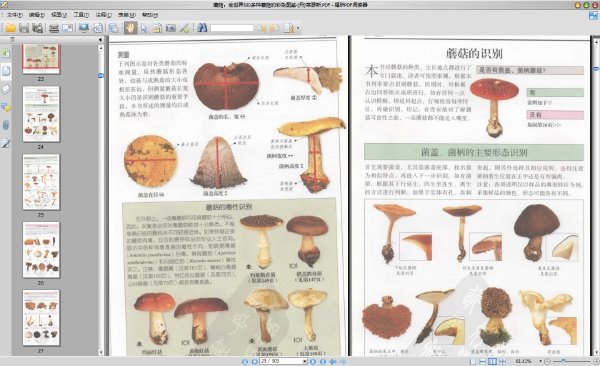
Task: Click the next view right arrow
Action: point(342,361)
